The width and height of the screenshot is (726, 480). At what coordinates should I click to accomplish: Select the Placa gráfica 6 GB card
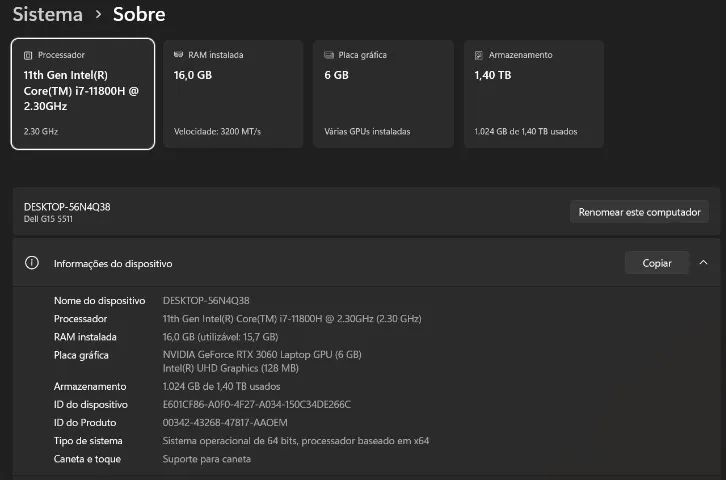(x=383, y=94)
